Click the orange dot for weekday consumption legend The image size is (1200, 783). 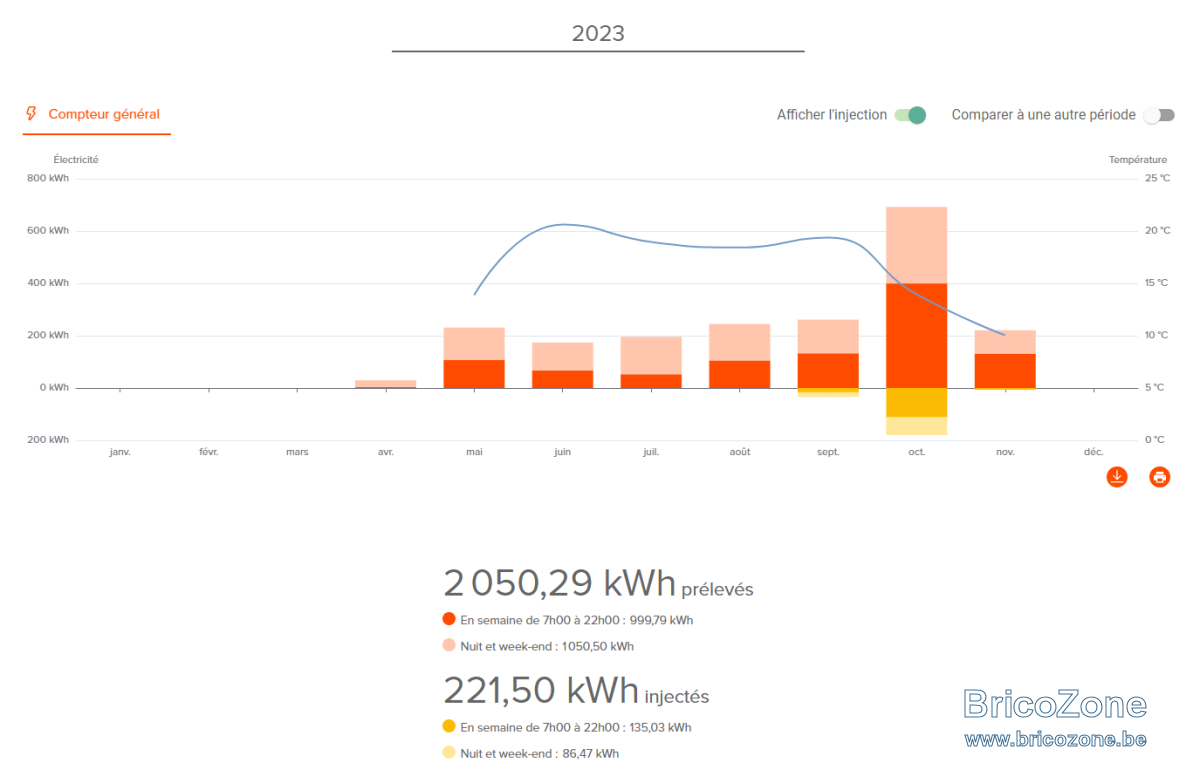click(x=449, y=619)
